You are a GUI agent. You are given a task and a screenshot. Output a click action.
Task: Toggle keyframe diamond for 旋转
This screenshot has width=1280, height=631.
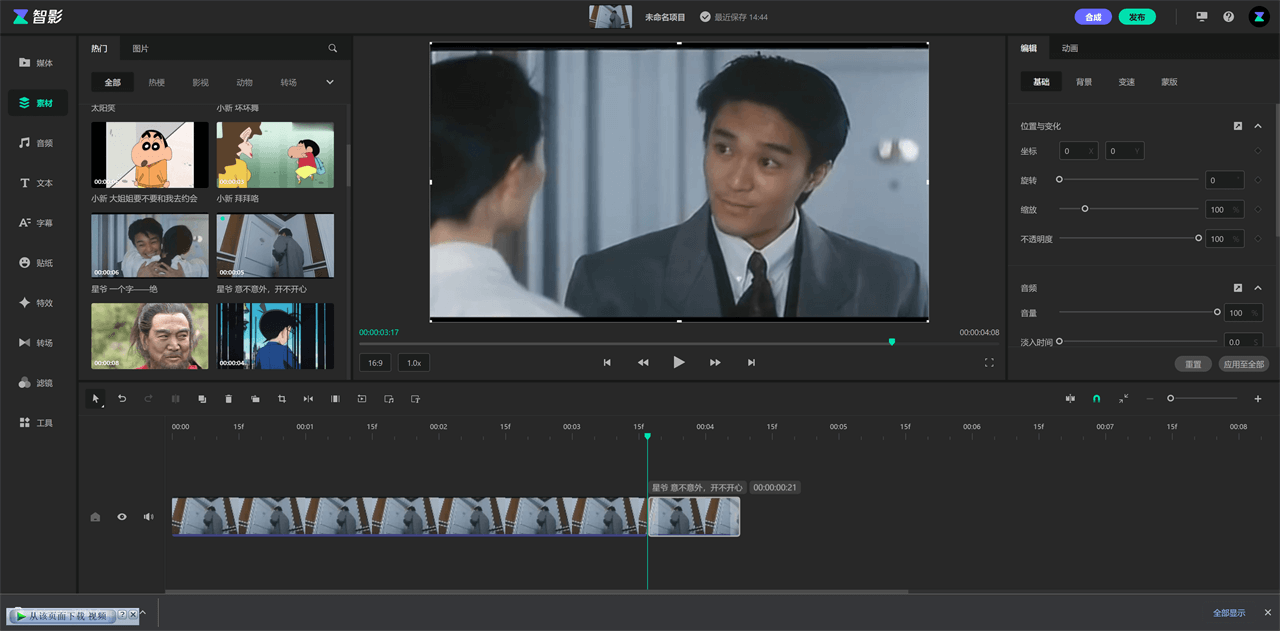click(x=1258, y=180)
